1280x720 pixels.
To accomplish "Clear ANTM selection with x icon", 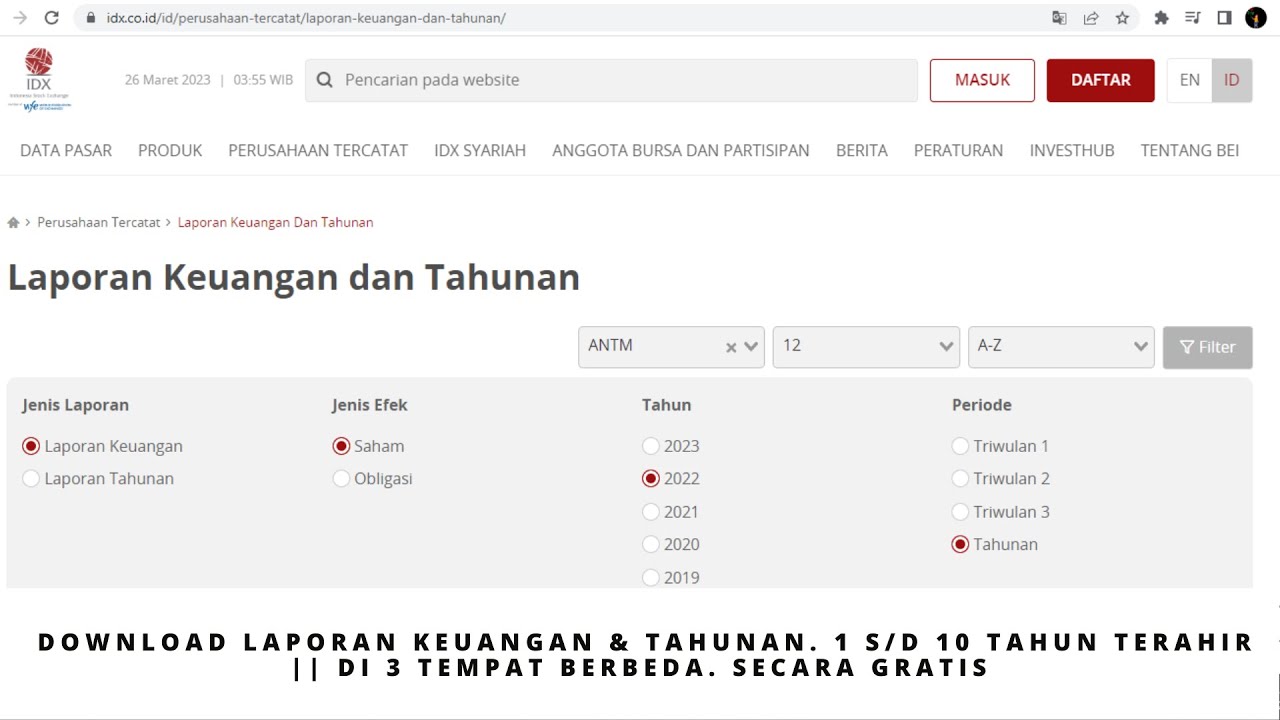I will [x=731, y=347].
